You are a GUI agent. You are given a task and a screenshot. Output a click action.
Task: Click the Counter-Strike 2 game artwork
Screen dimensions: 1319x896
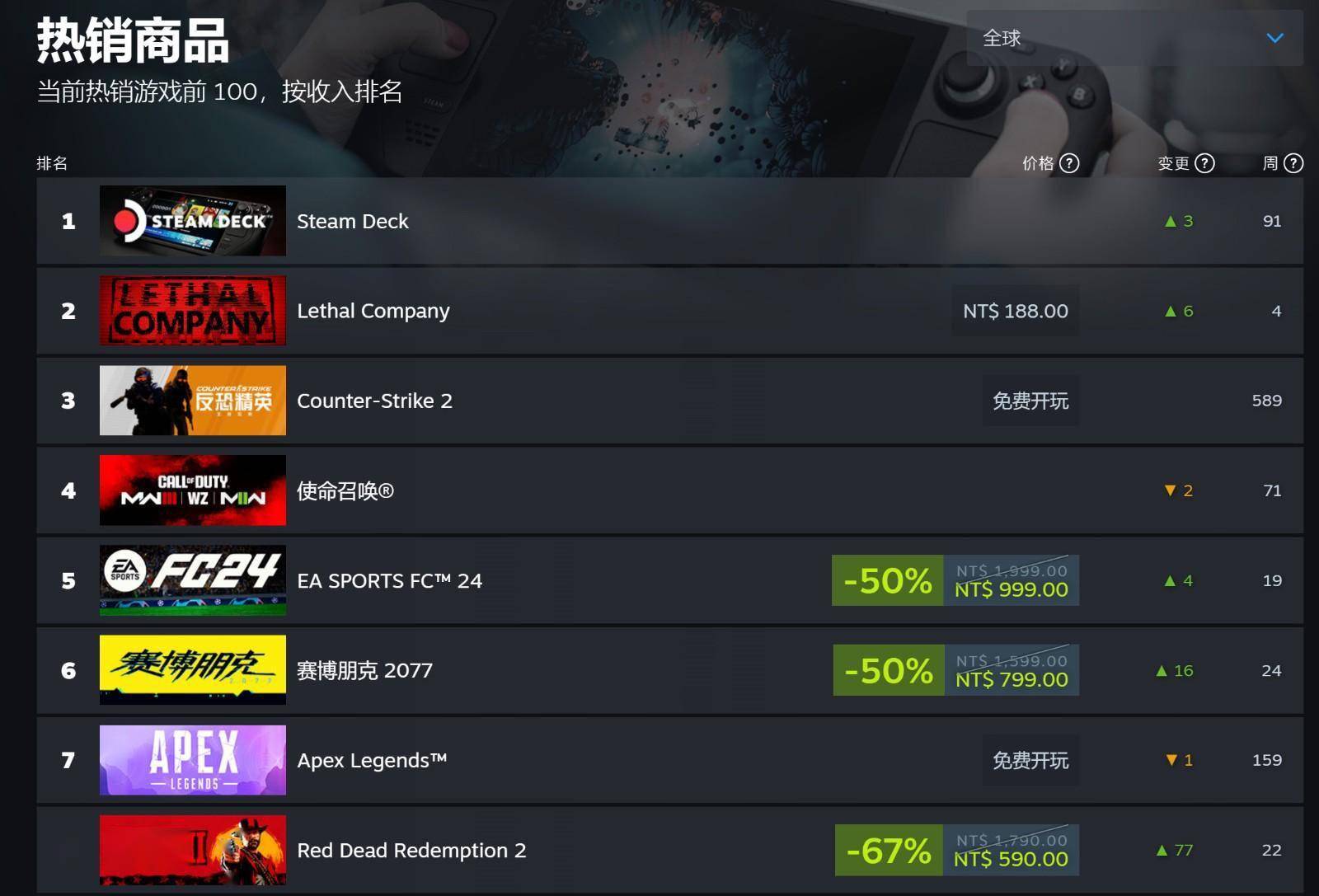(x=193, y=401)
